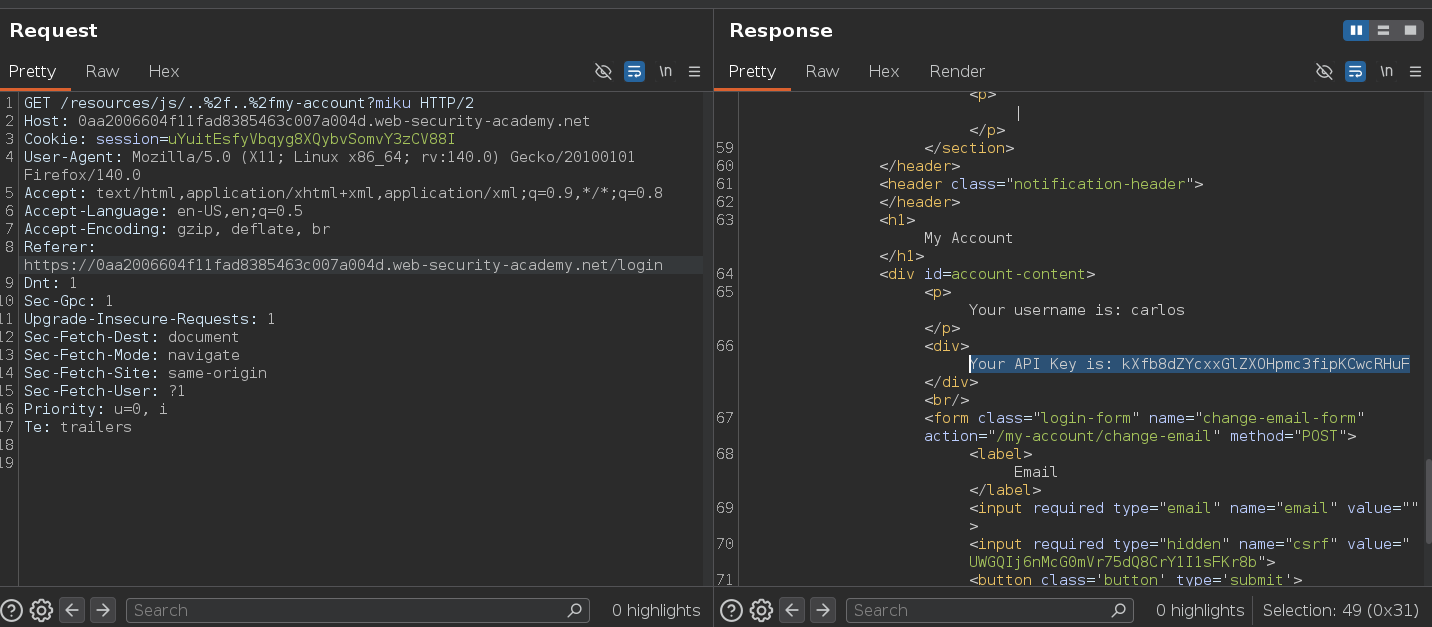The height and width of the screenshot is (627, 1432).
Task: Toggle line wrap icon in Response panel
Action: [x=1355, y=71]
